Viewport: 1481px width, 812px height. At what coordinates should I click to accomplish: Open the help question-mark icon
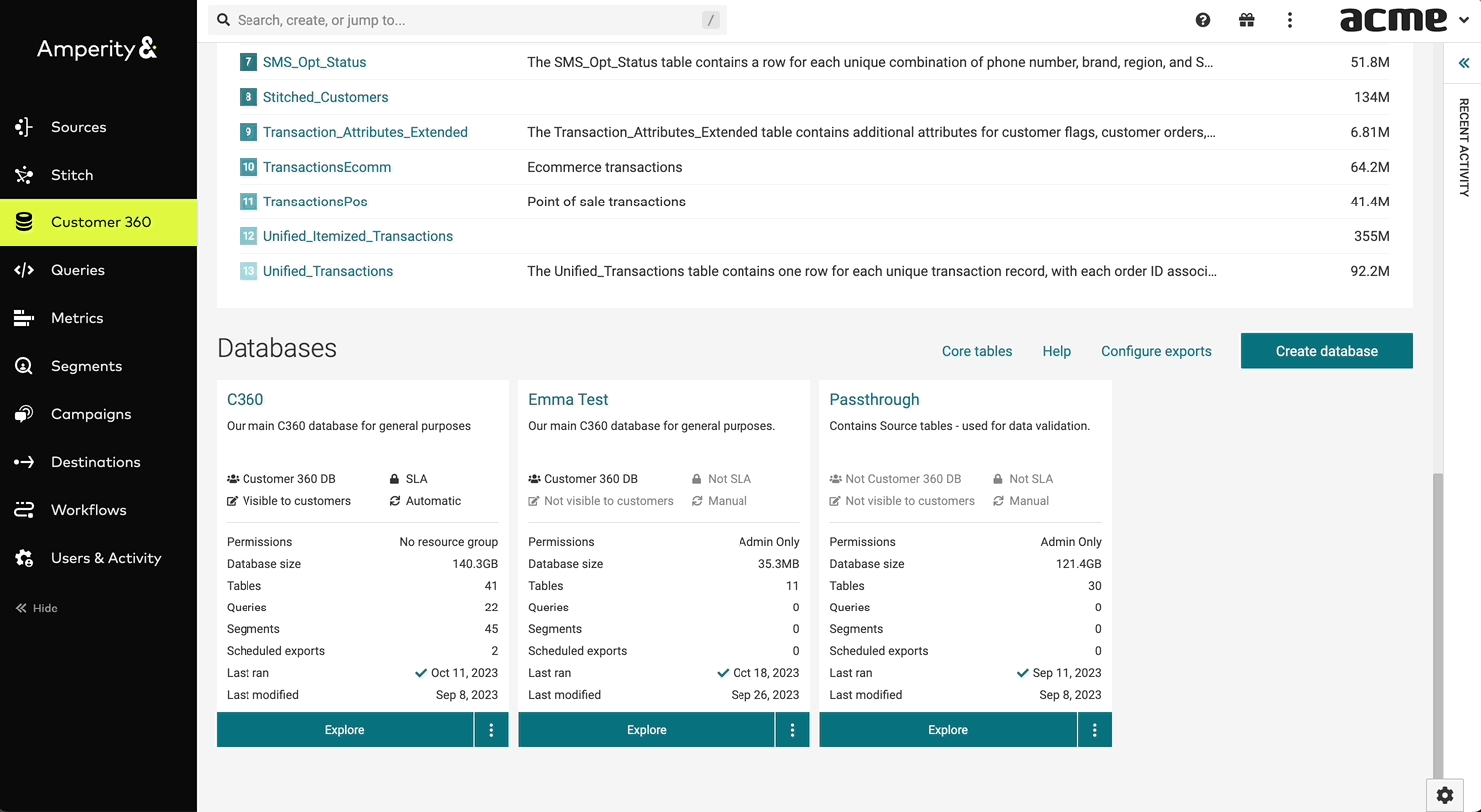[x=1202, y=19]
